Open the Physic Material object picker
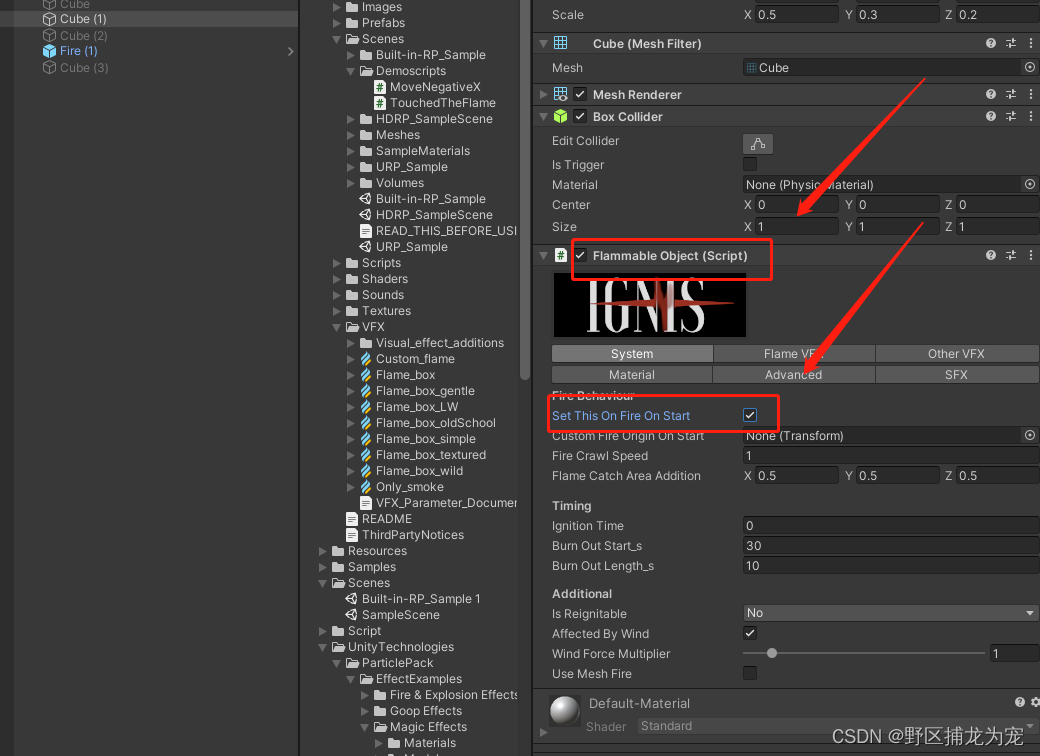The width and height of the screenshot is (1040, 756). pos(1030,185)
